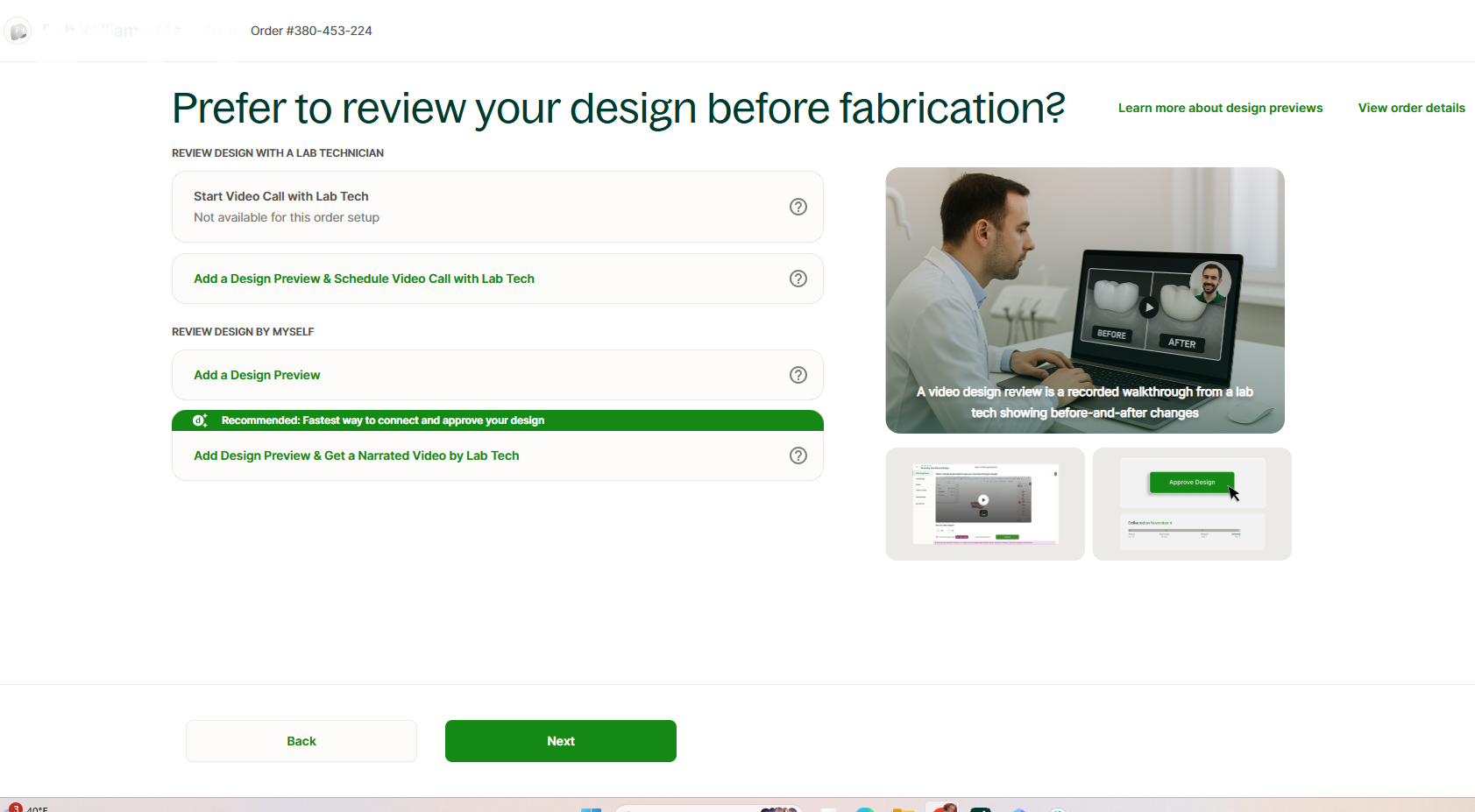Launch File Explorer from the taskbar
This screenshot has height=812, width=1475.
(x=902, y=808)
